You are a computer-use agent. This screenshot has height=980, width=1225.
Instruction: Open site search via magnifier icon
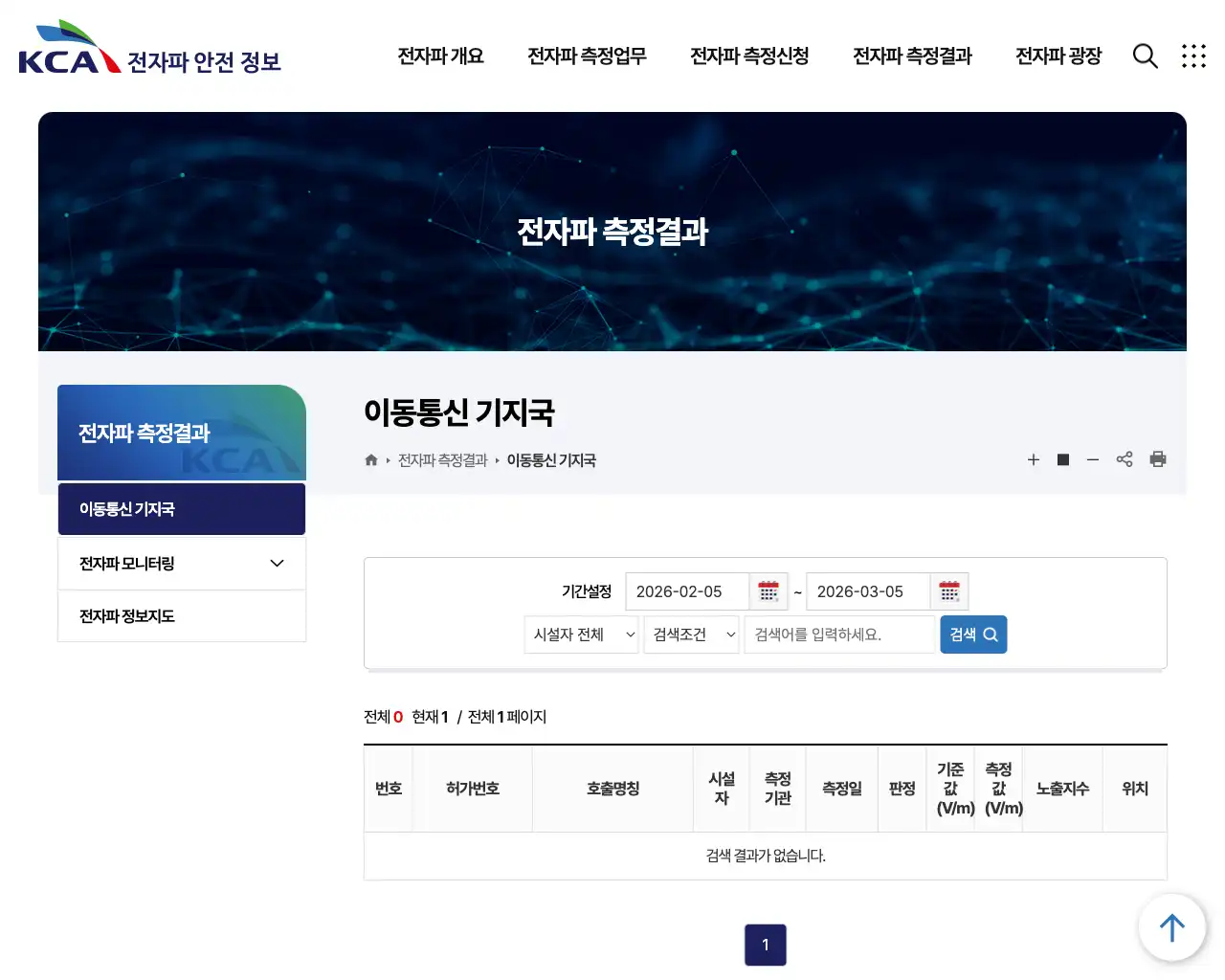coord(1145,56)
